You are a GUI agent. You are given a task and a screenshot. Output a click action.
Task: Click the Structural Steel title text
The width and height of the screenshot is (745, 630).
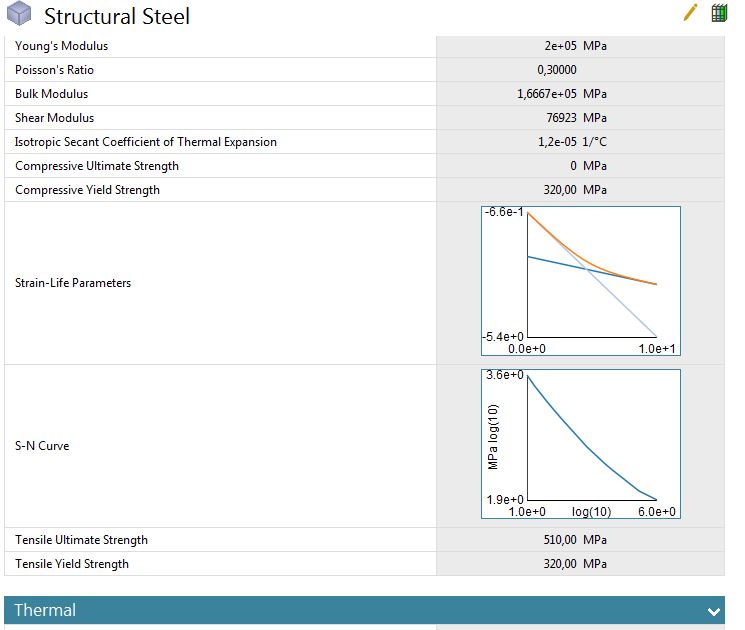[x=116, y=17]
